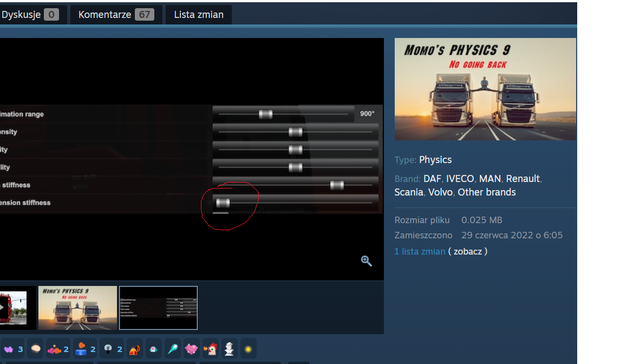Open the Momo's Physics 9 preview image
Viewport: 640px width, 364px height.
485,89
